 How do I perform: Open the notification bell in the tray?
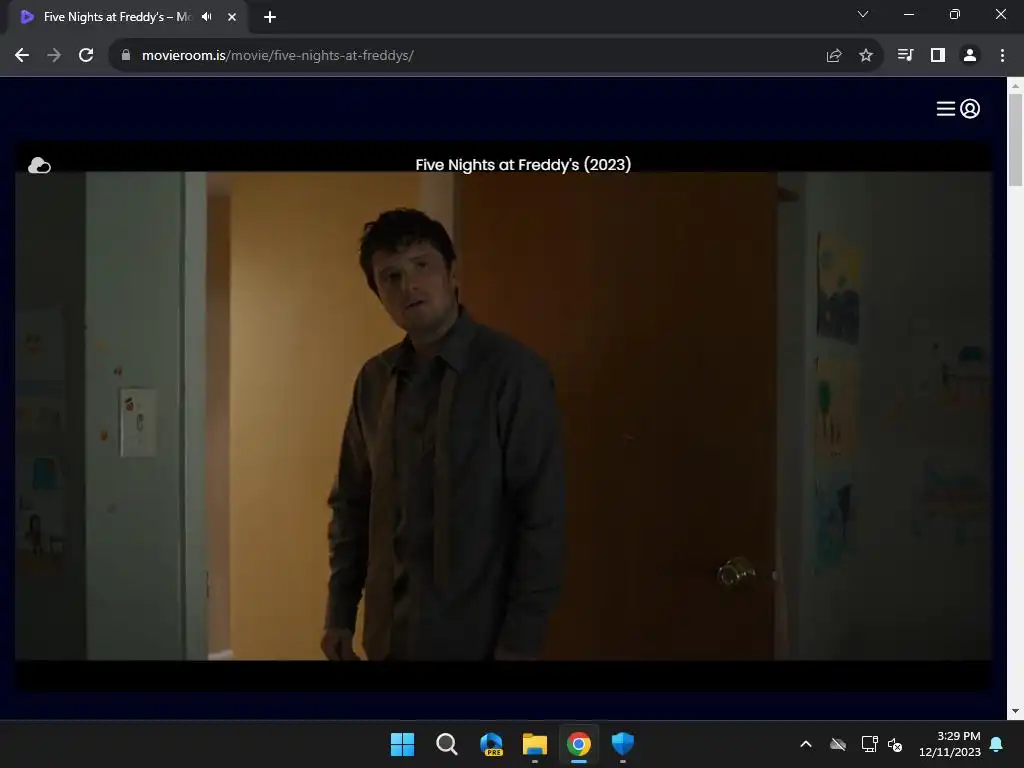(997, 744)
